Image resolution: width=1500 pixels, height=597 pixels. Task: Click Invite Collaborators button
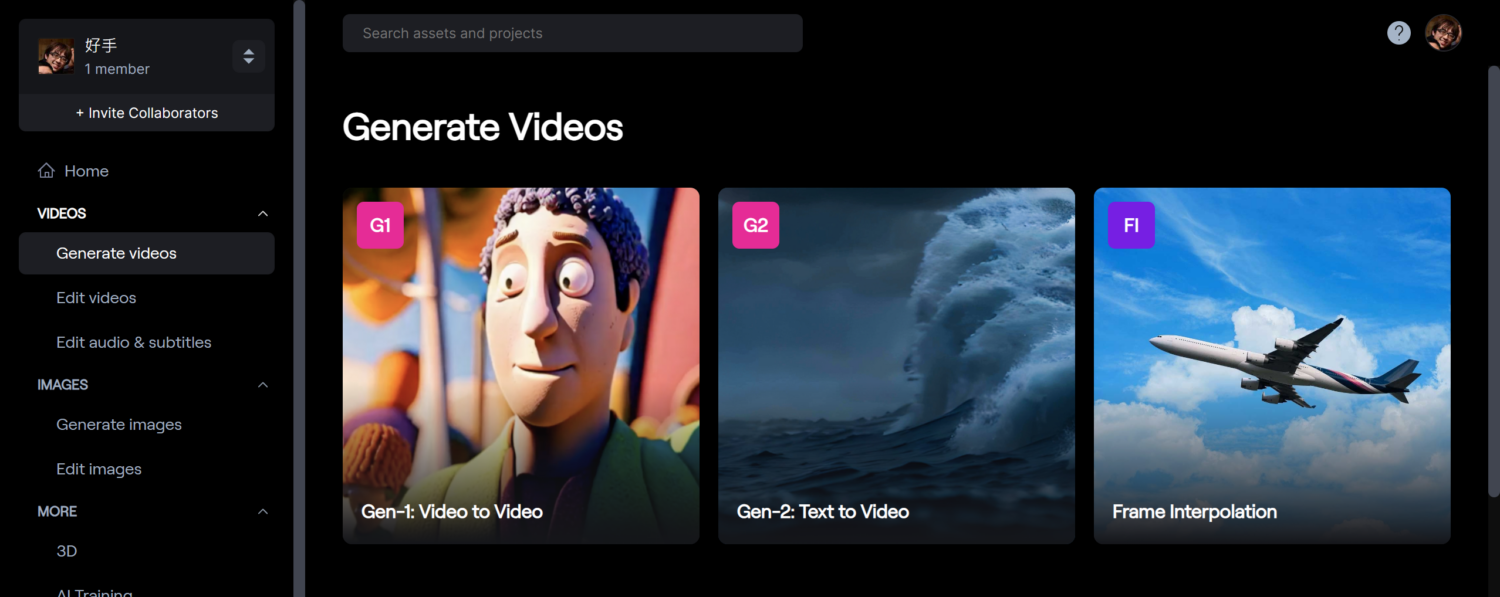click(146, 113)
